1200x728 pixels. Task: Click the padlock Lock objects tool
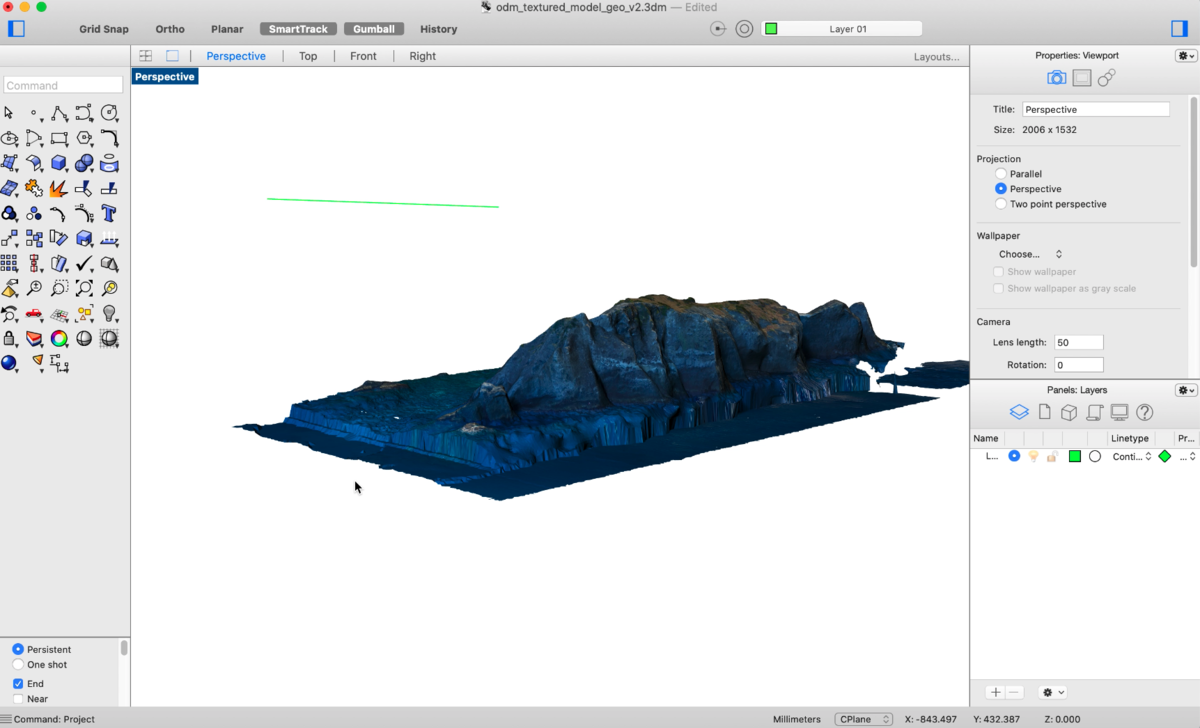[x=9, y=339]
